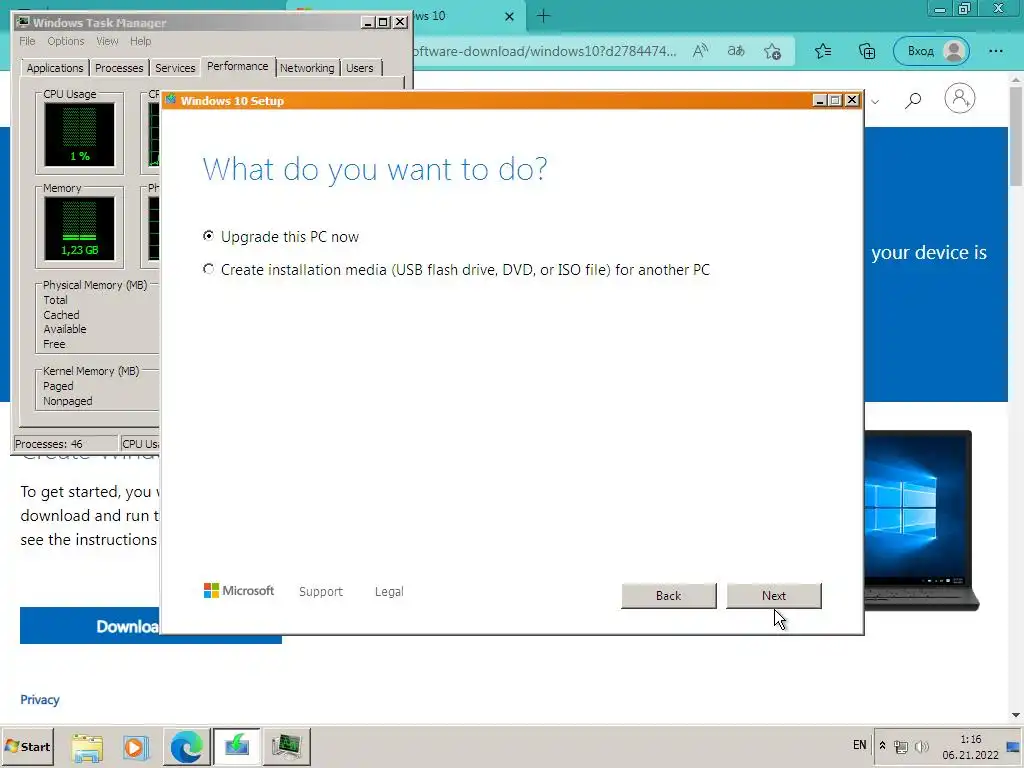Click the volume speaker tray icon
Image resolution: width=1024 pixels, height=768 pixels.
coord(922,746)
